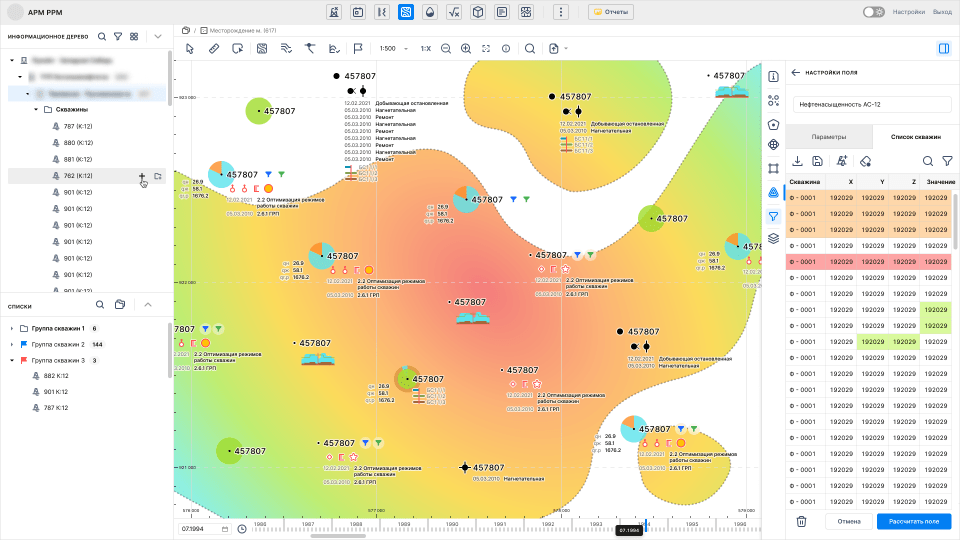Zoom in on the map

pyautogui.click(x=466, y=48)
